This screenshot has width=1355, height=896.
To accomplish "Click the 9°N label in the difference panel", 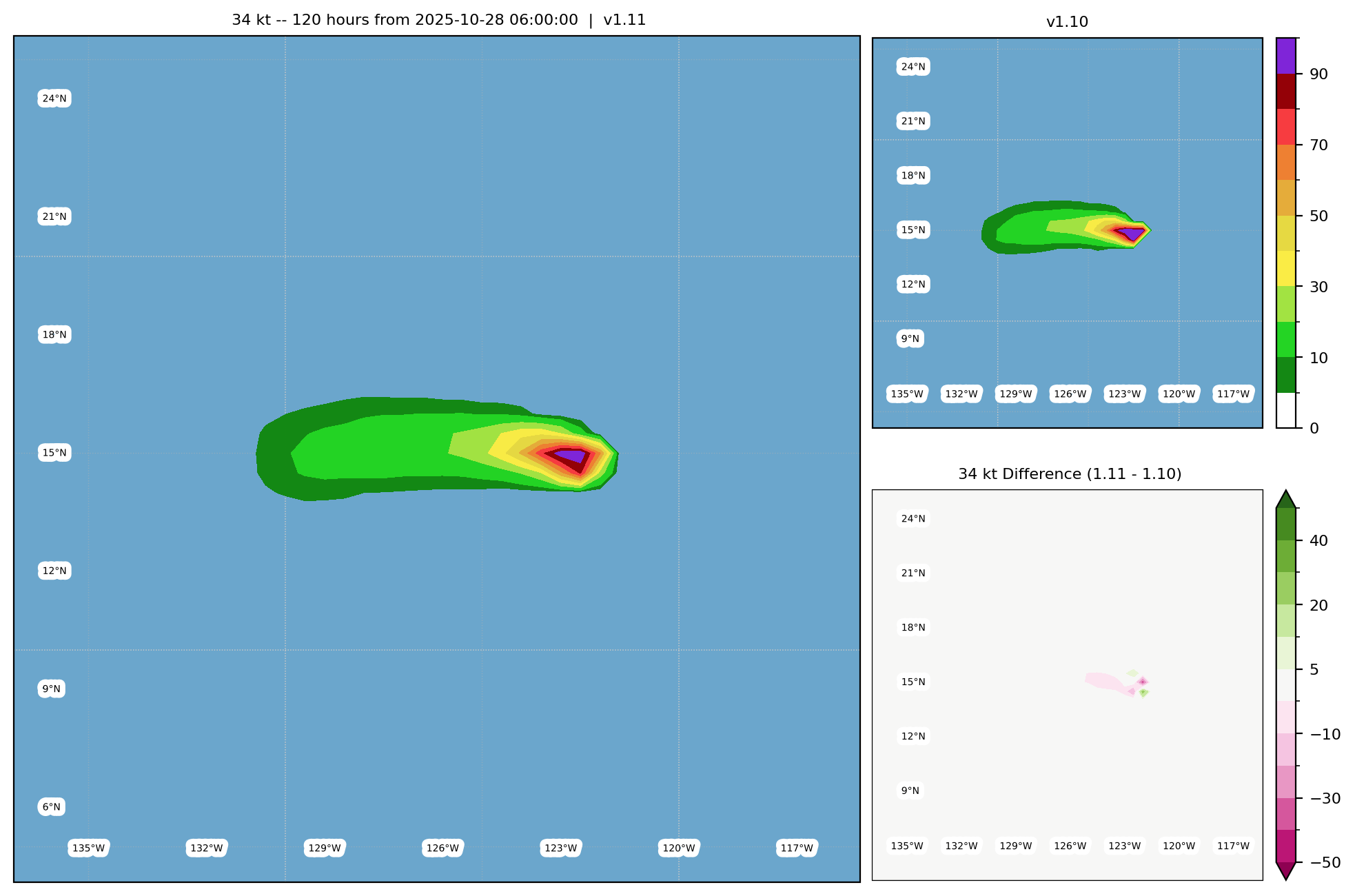I will 910,791.
